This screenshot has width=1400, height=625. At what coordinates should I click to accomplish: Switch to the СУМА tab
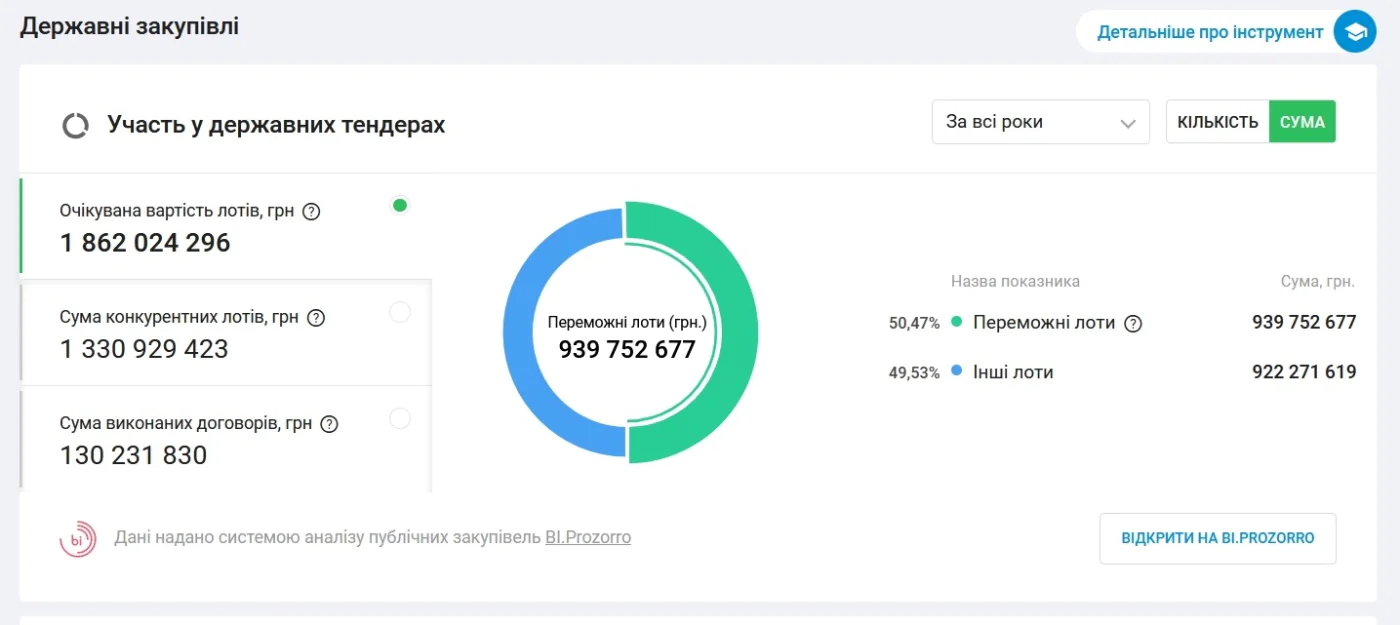1302,122
